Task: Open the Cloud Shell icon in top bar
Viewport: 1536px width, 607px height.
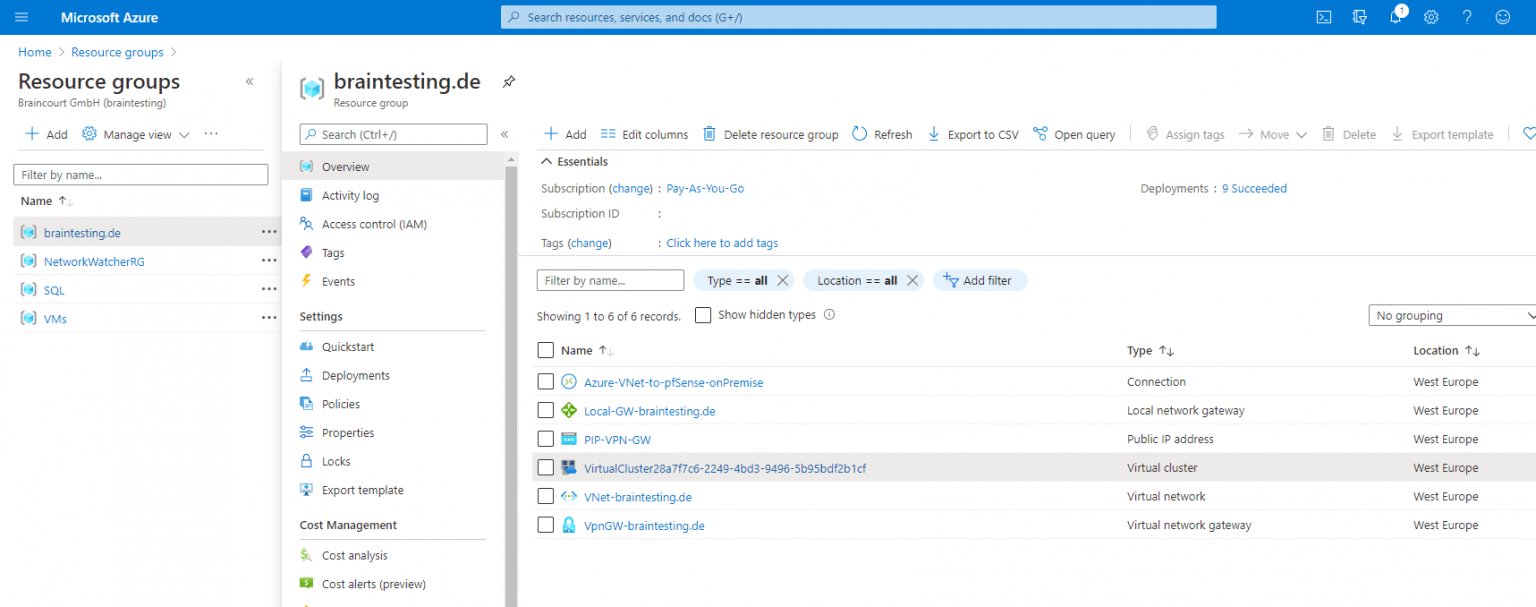Action: pyautogui.click(x=1323, y=17)
